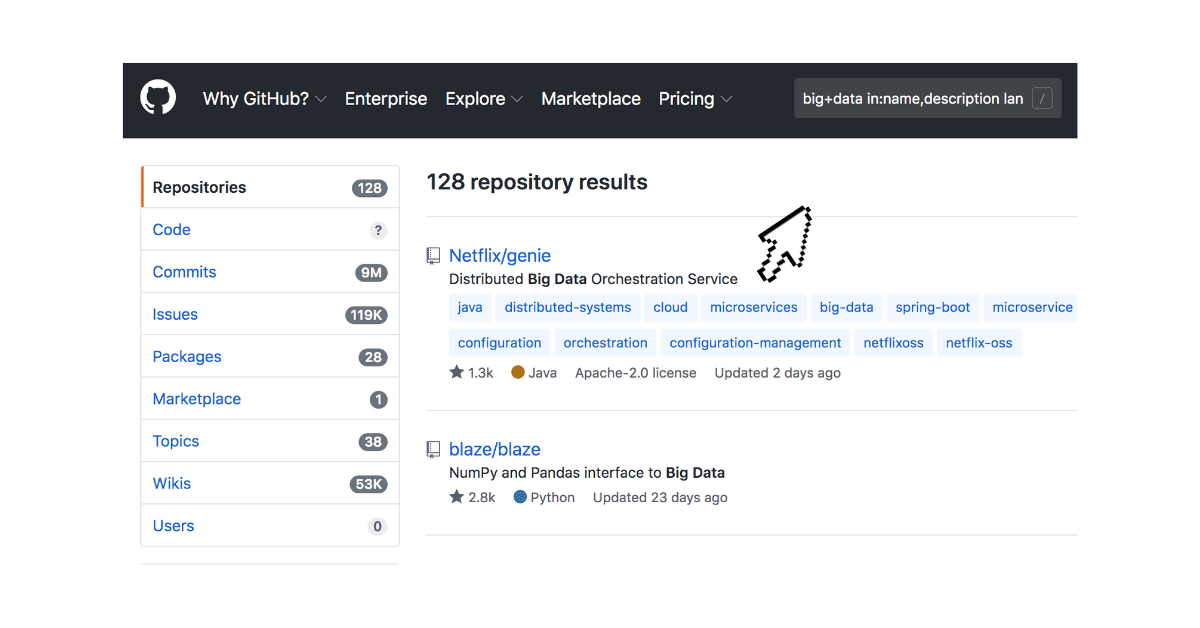Click the NumPy and Pandas interface description
The height and width of the screenshot is (628, 1200).
point(587,473)
